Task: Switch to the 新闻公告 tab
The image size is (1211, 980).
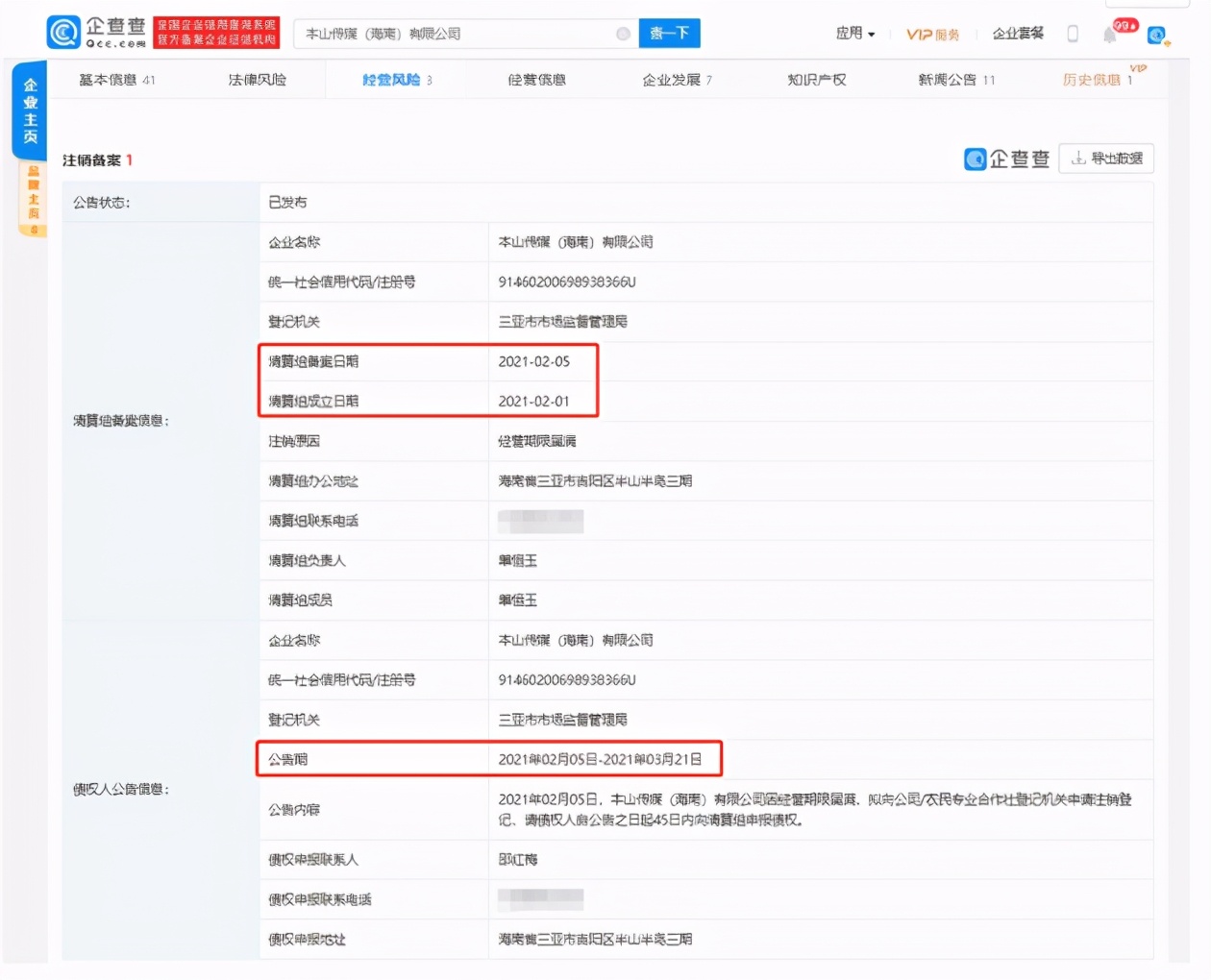Action: 950,80
